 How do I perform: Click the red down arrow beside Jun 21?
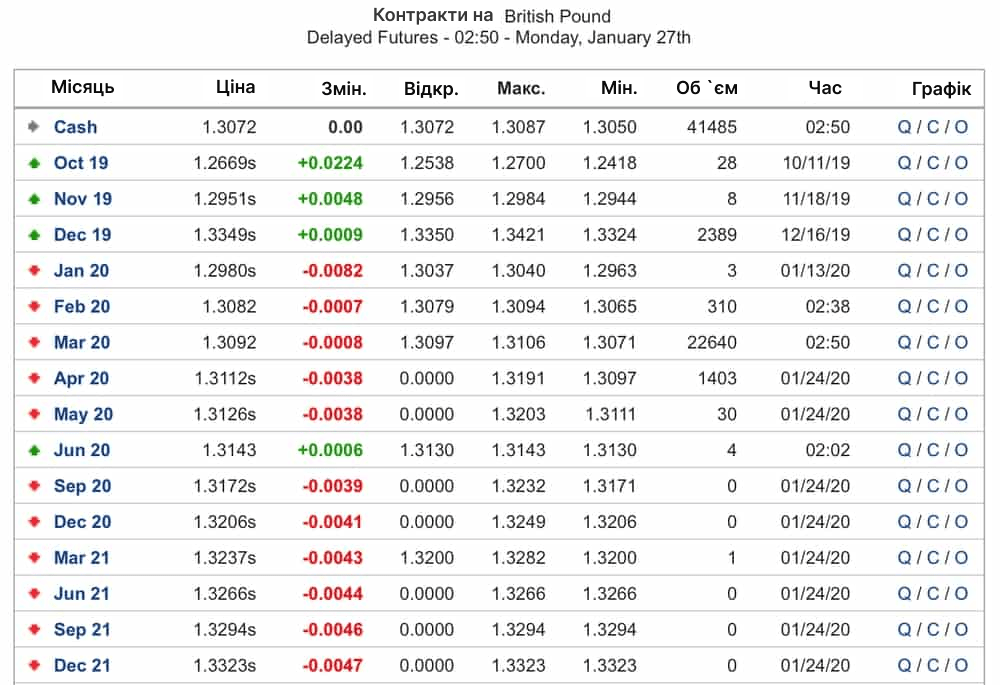pyautogui.click(x=34, y=593)
